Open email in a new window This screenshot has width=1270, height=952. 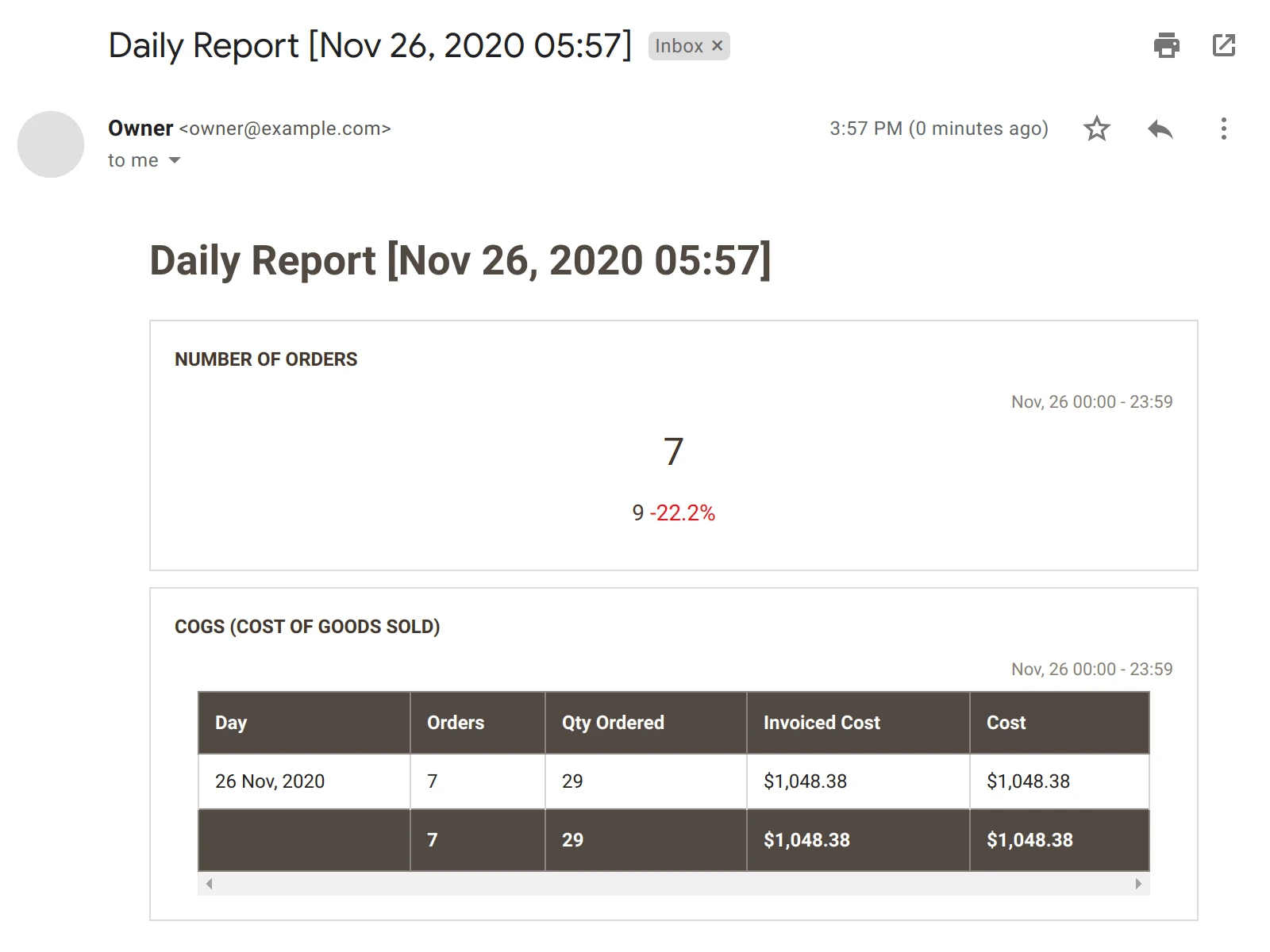(x=1222, y=45)
